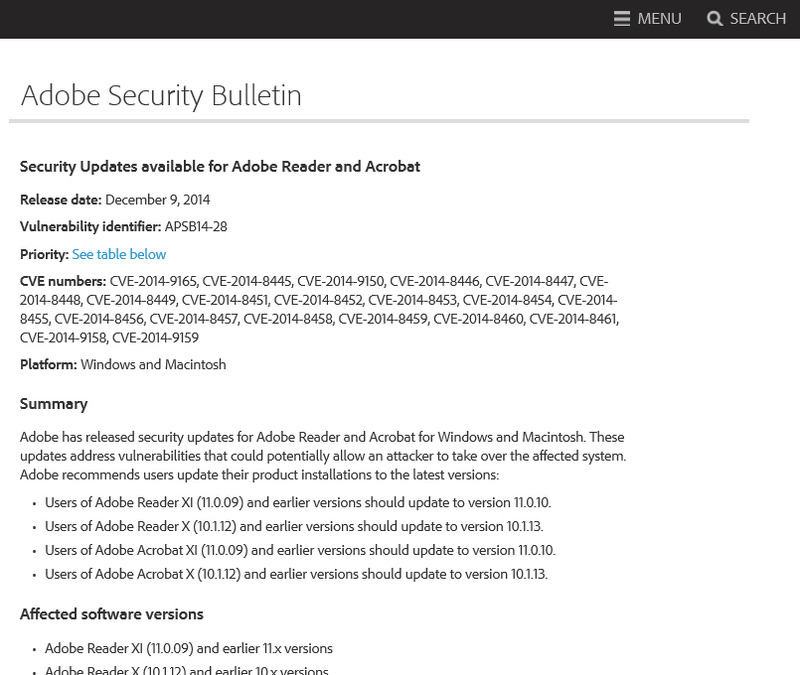Click the Adobe Acrobat XI update bullet
The height and width of the screenshot is (675, 800).
click(300, 551)
